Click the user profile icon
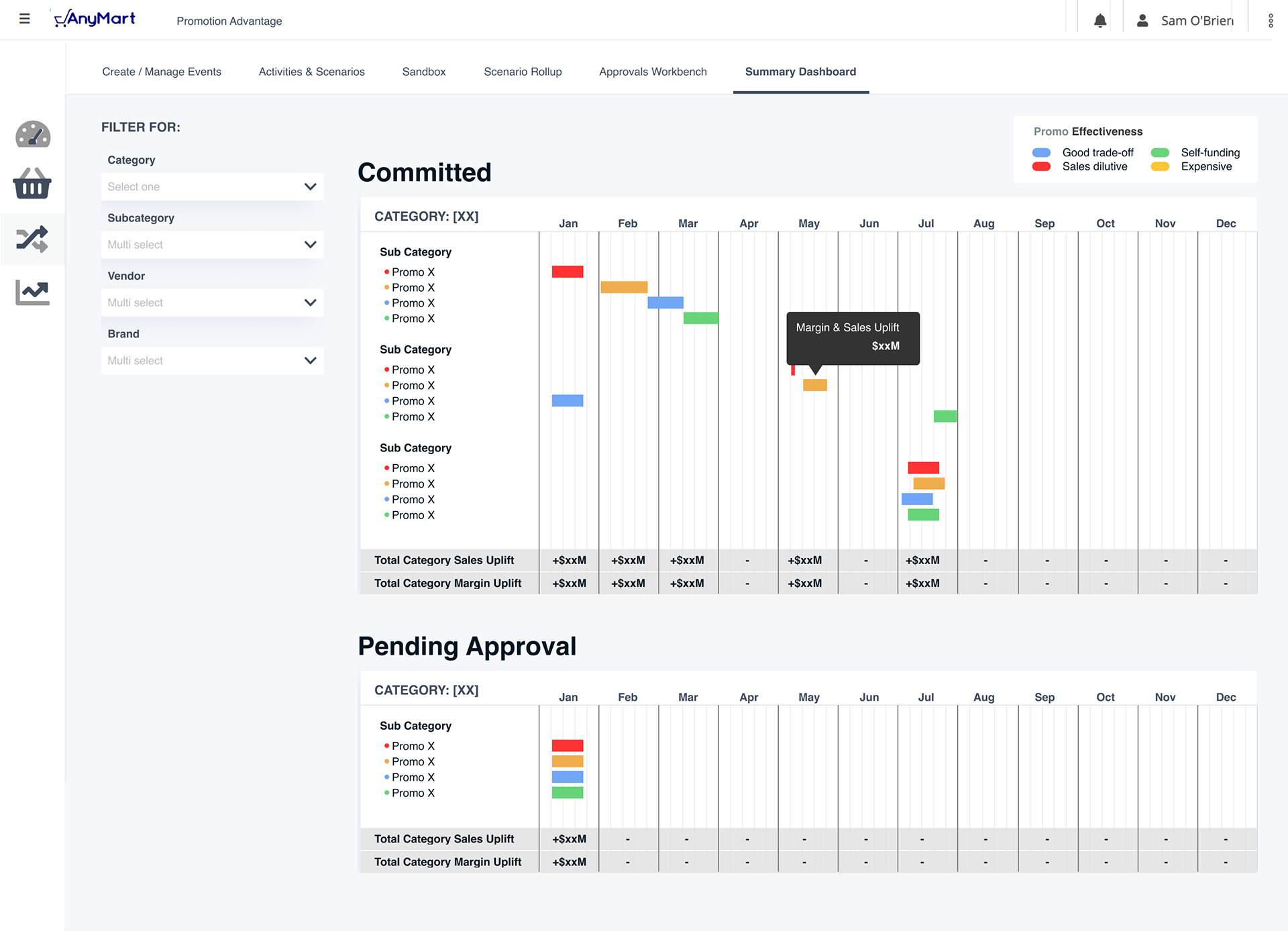Screen dimensions: 1288x931 tap(1142, 21)
